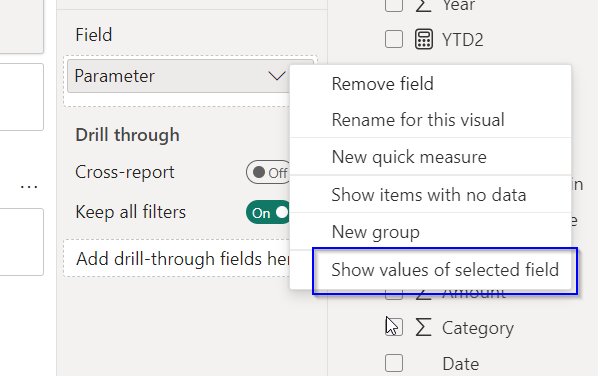This screenshot has height=376, width=598.
Task: Open the Parameter field dropdown arrow
Action: click(276, 76)
